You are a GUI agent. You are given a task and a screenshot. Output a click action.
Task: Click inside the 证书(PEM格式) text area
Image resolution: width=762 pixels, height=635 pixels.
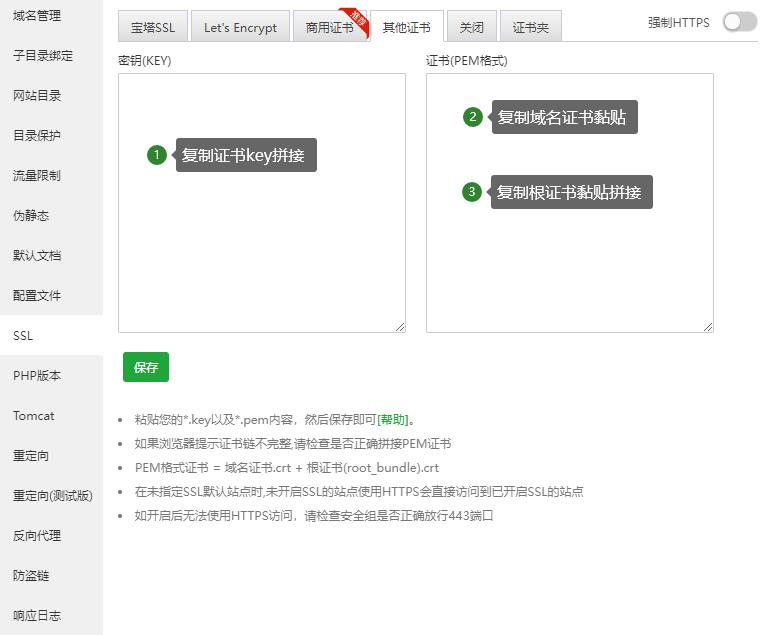coord(569,270)
